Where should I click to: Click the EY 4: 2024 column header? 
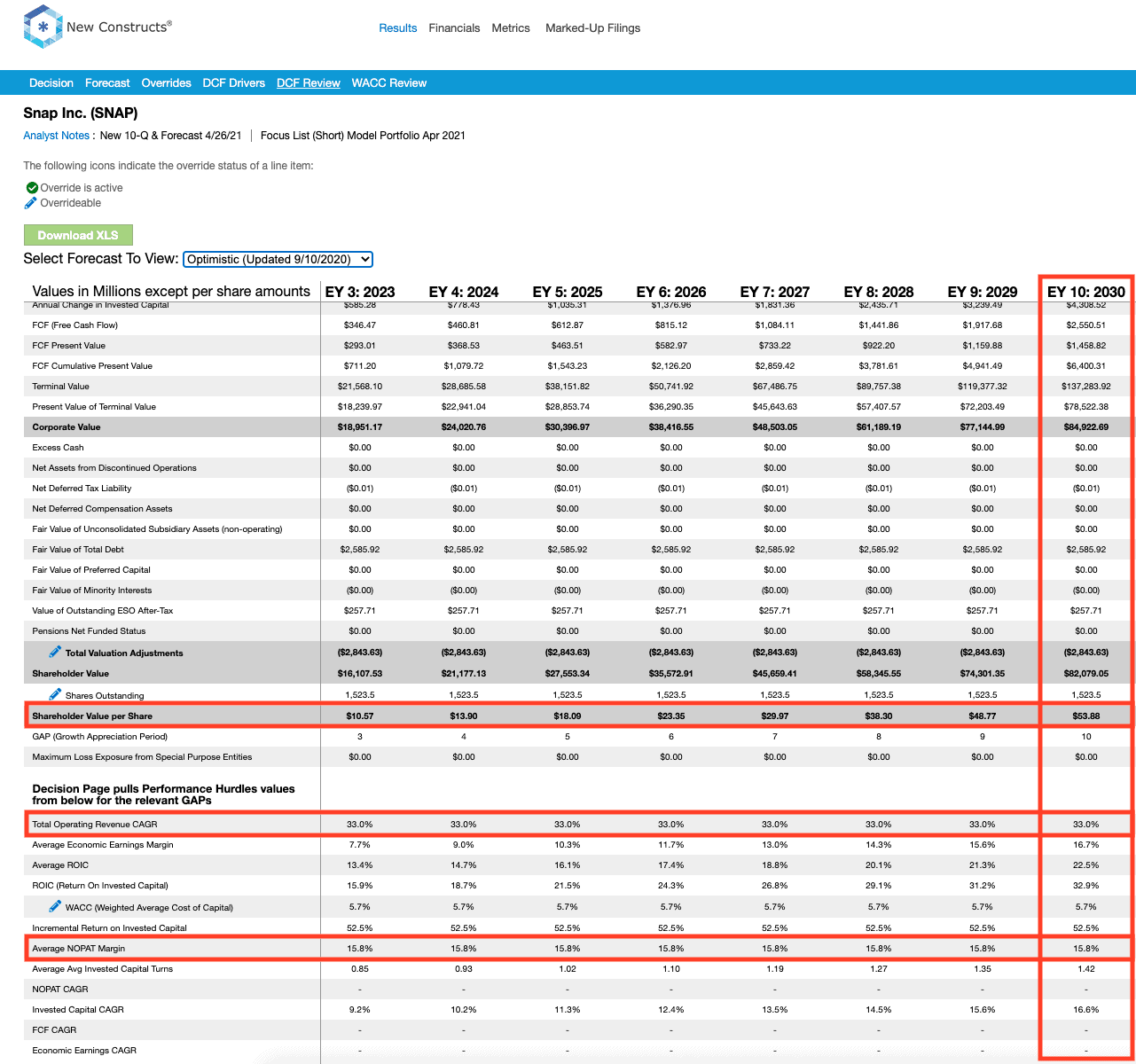(464, 292)
